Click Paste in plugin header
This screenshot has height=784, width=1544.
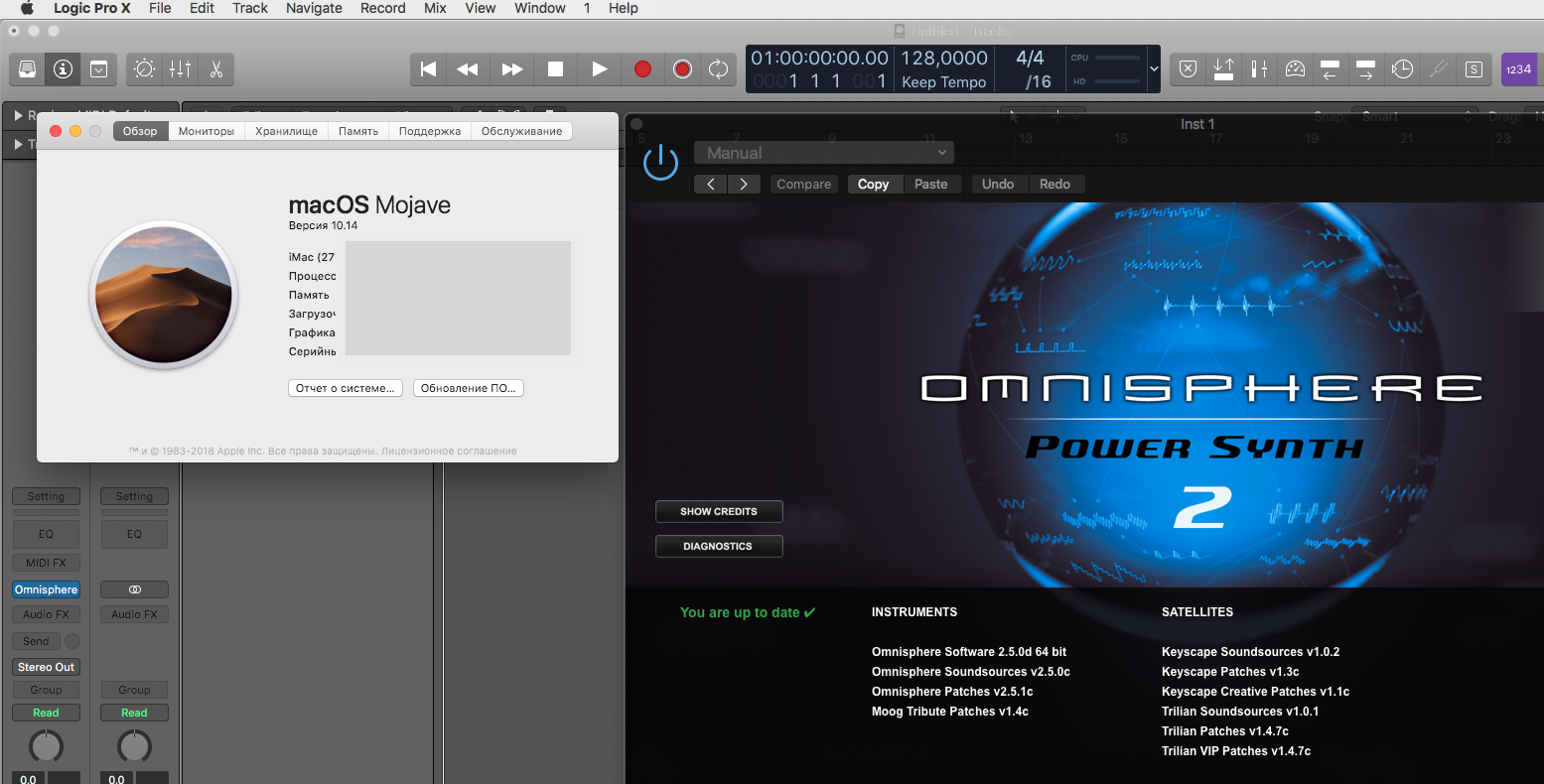(931, 185)
